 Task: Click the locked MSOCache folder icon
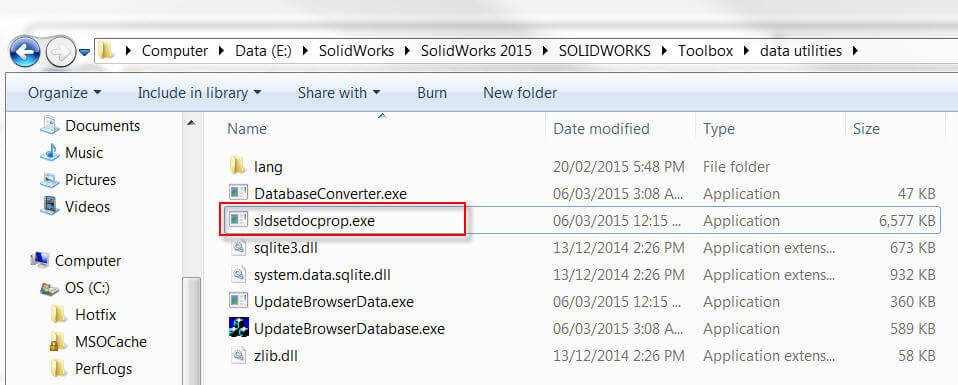click(x=58, y=342)
